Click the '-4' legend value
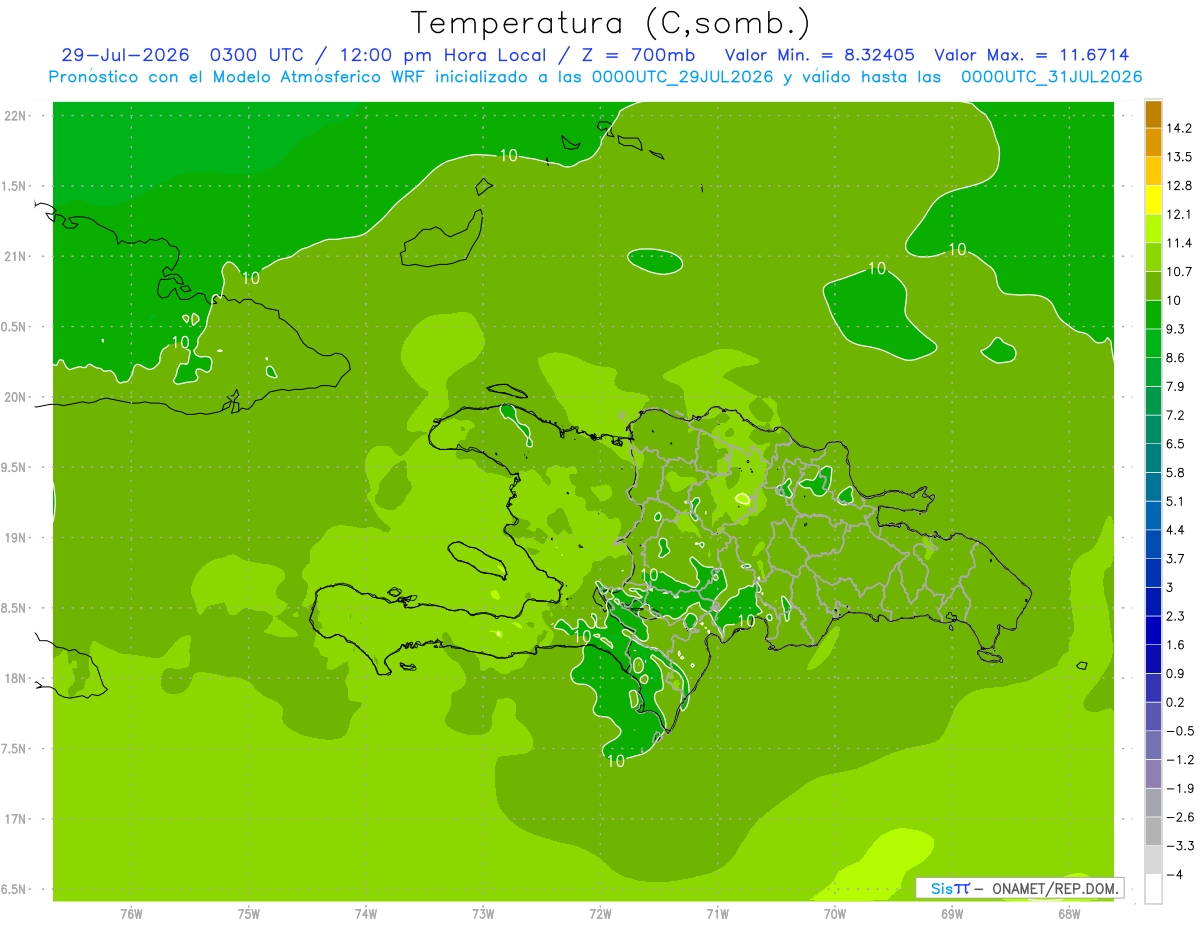The height and width of the screenshot is (927, 1200). [x=1175, y=875]
